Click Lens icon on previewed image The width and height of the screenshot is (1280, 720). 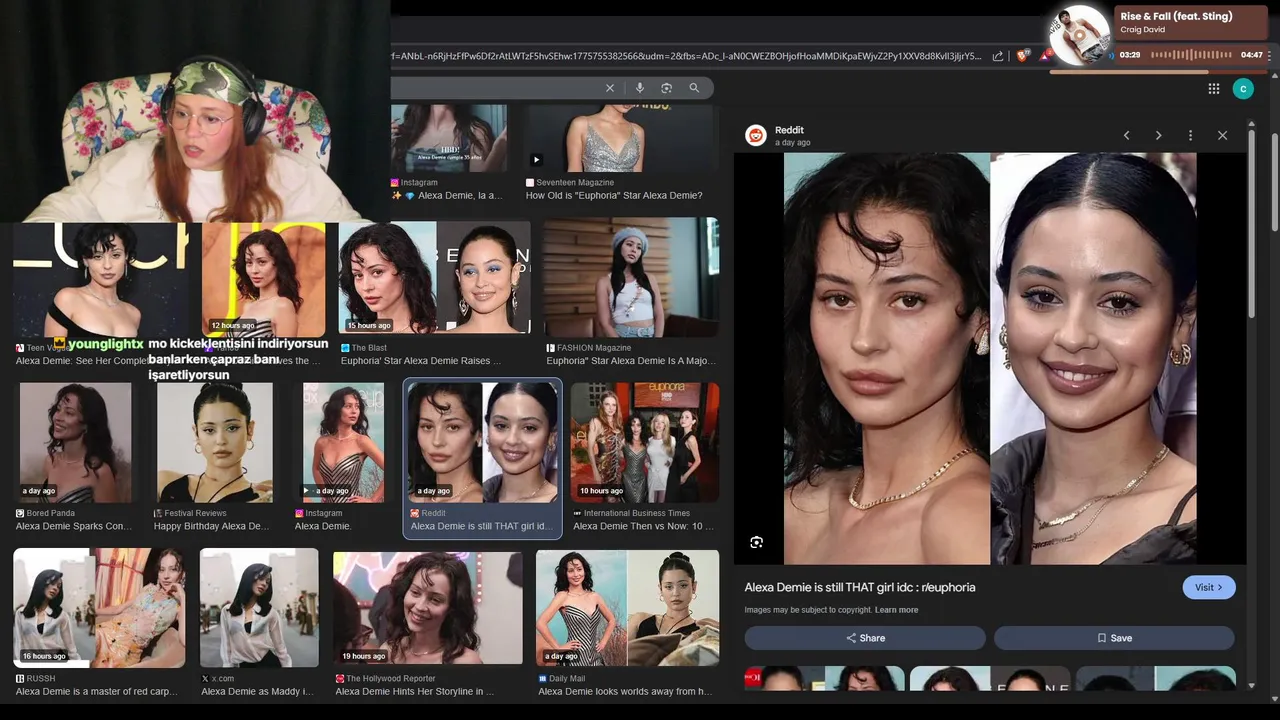coord(757,542)
